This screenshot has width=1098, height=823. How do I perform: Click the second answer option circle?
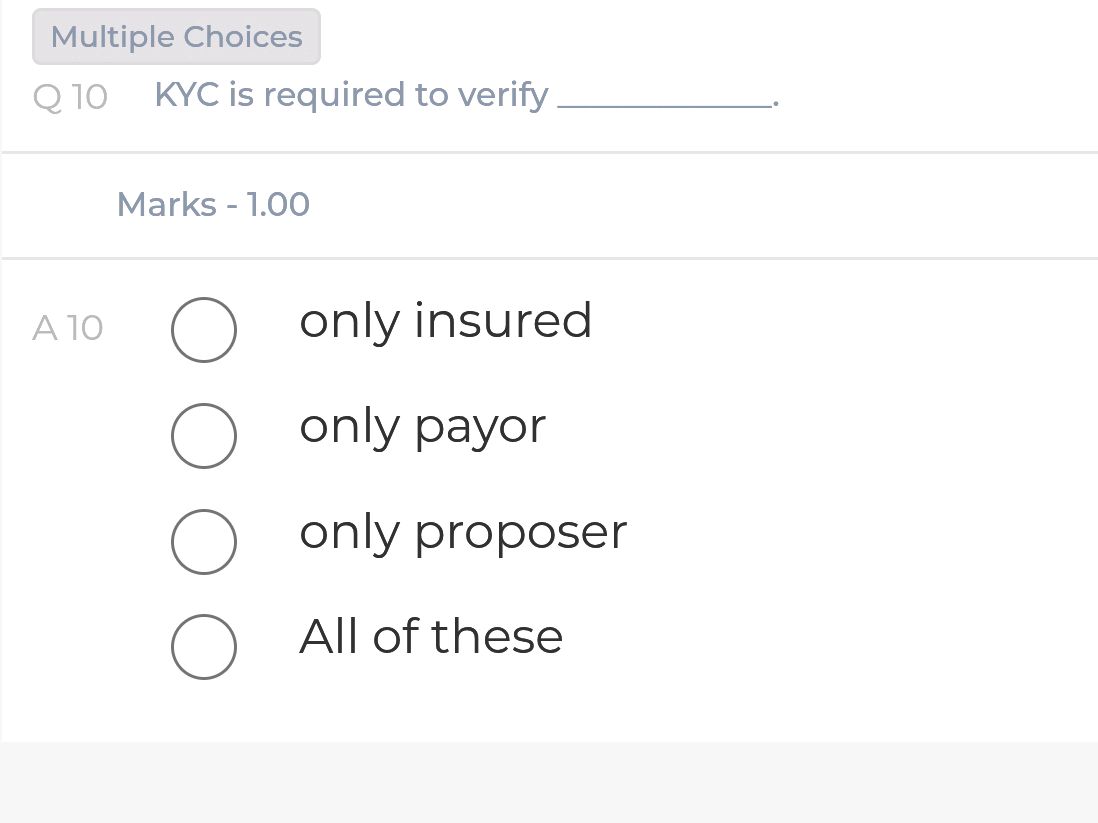pos(204,436)
